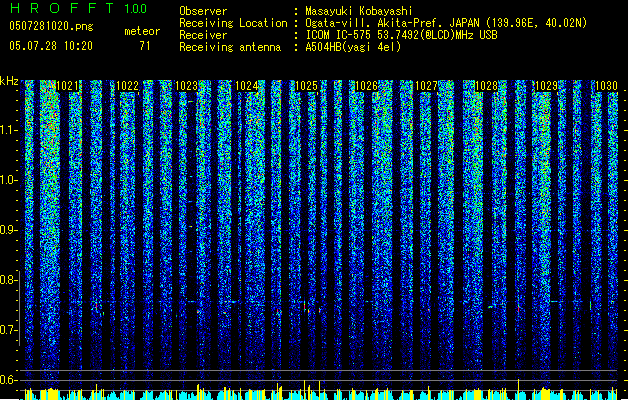Image resolution: width=629 pixels, height=400 pixels.
Task: Click the date stamp 05.07.28 10:20
Action: 51,46
